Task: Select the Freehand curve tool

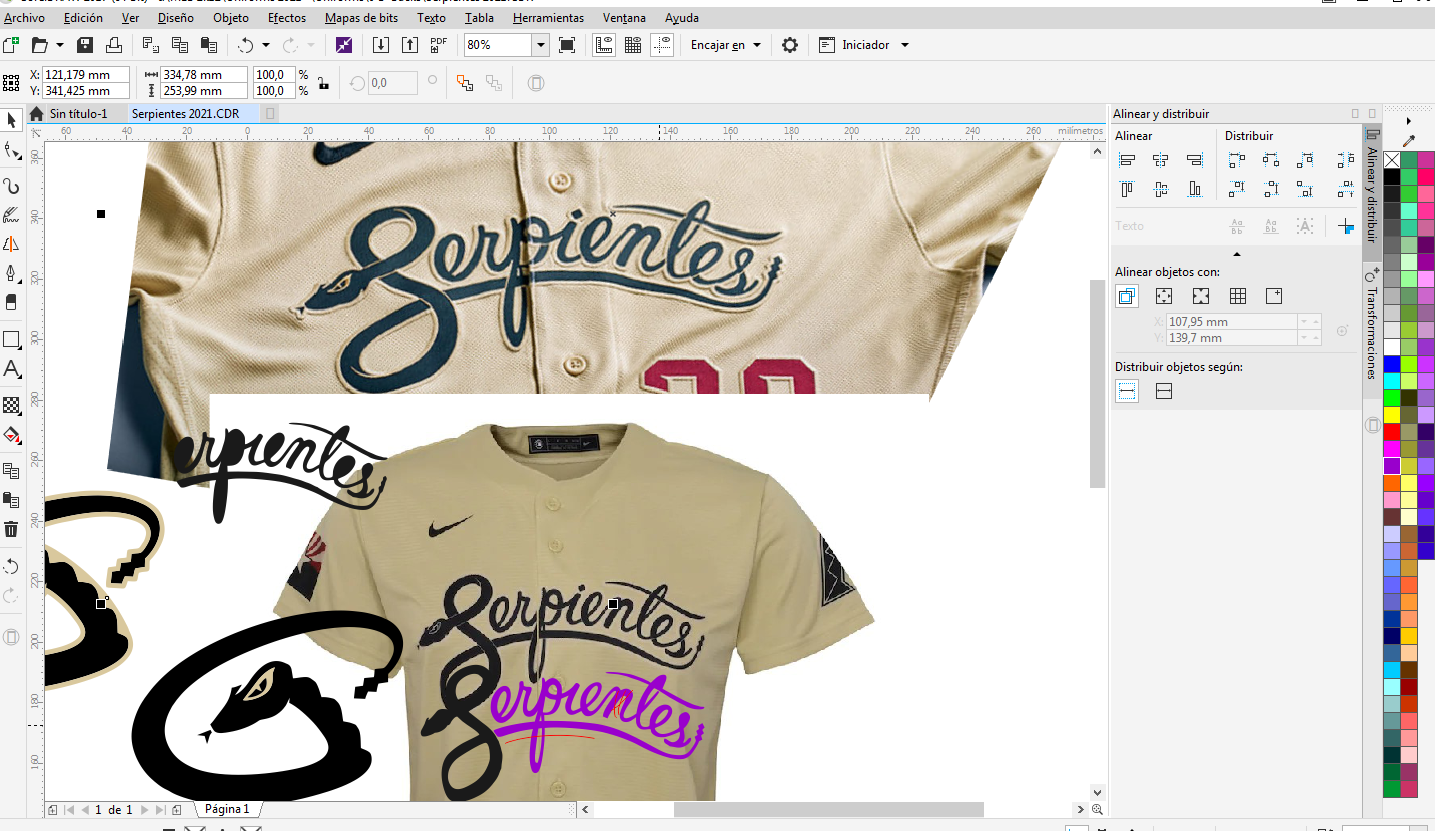Action: (x=12, y=186)
